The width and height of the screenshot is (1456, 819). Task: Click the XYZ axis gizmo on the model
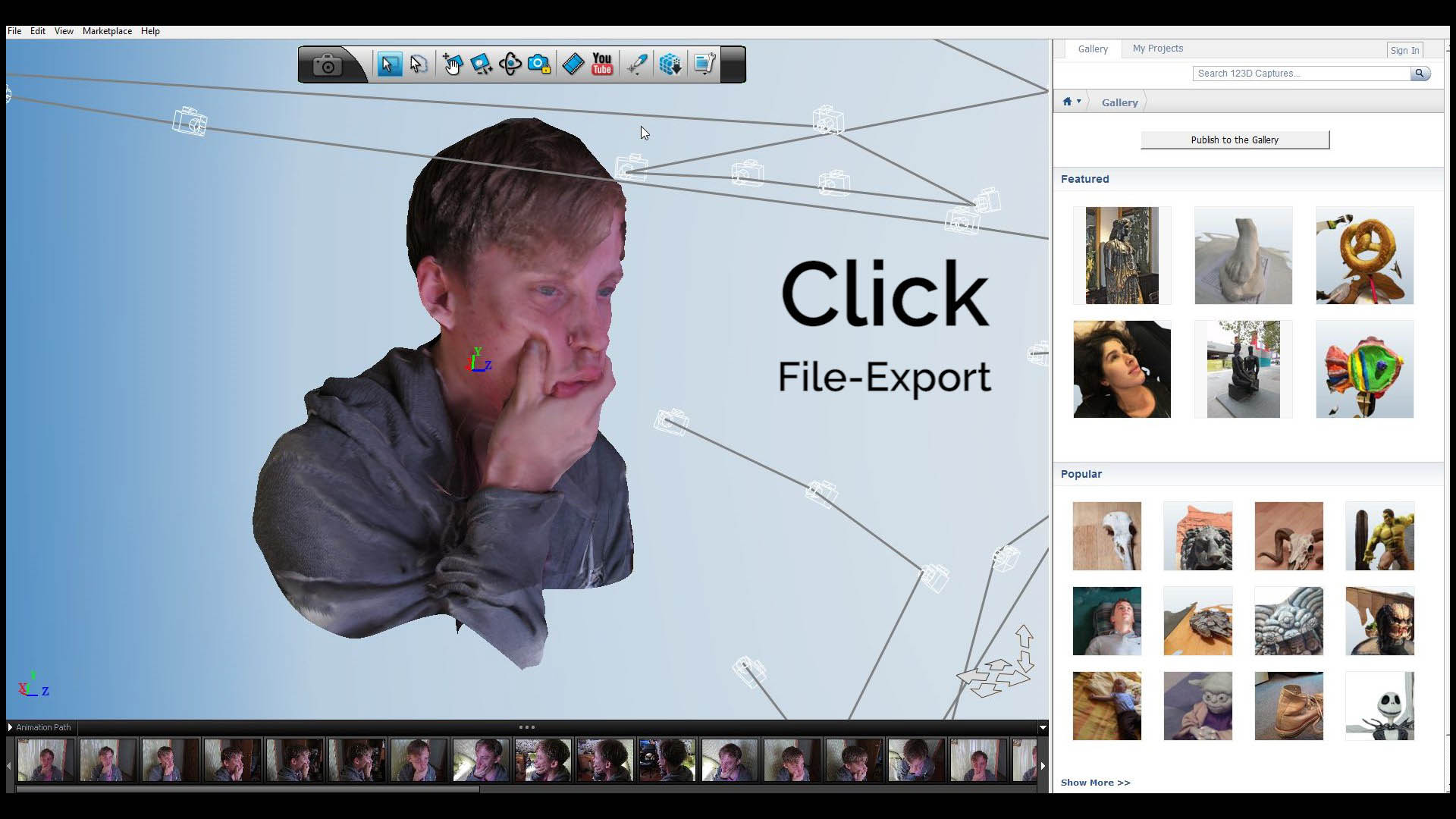coord(479,360)
